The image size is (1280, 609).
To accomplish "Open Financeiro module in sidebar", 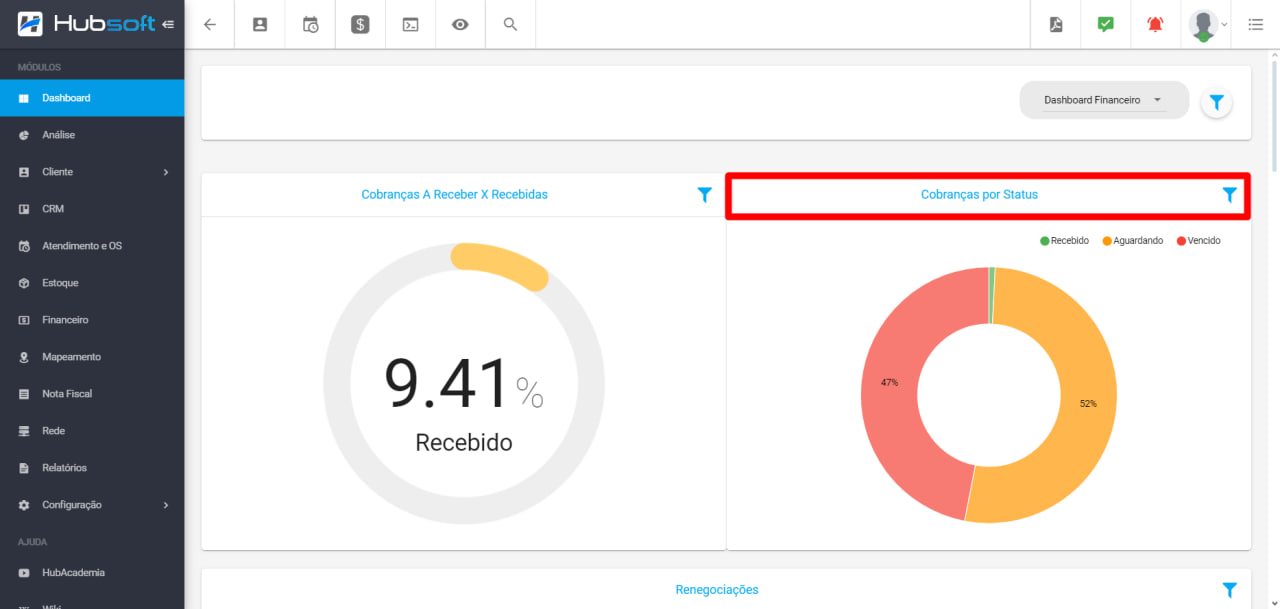I will pyautogui.click(x=92, y=320).
